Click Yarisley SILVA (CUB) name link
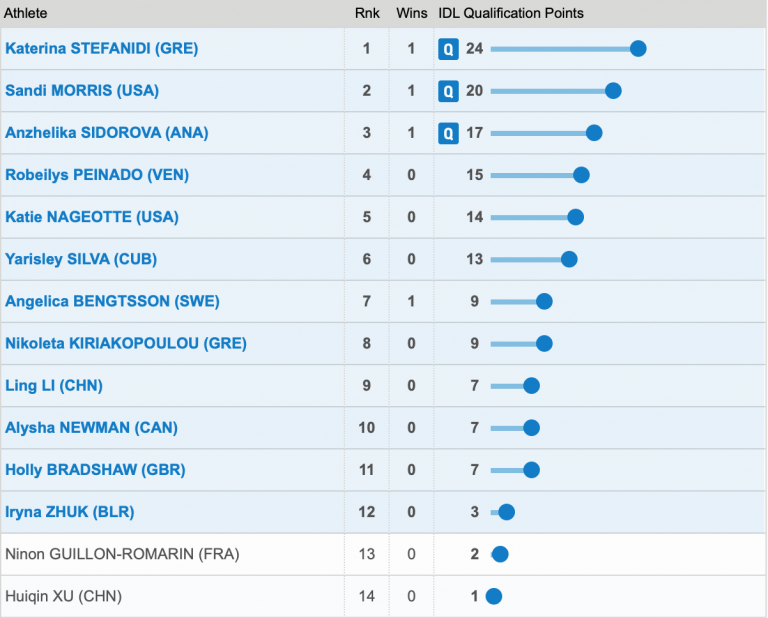The height and width of the screenshot is (618, 768). click(81, 259)
